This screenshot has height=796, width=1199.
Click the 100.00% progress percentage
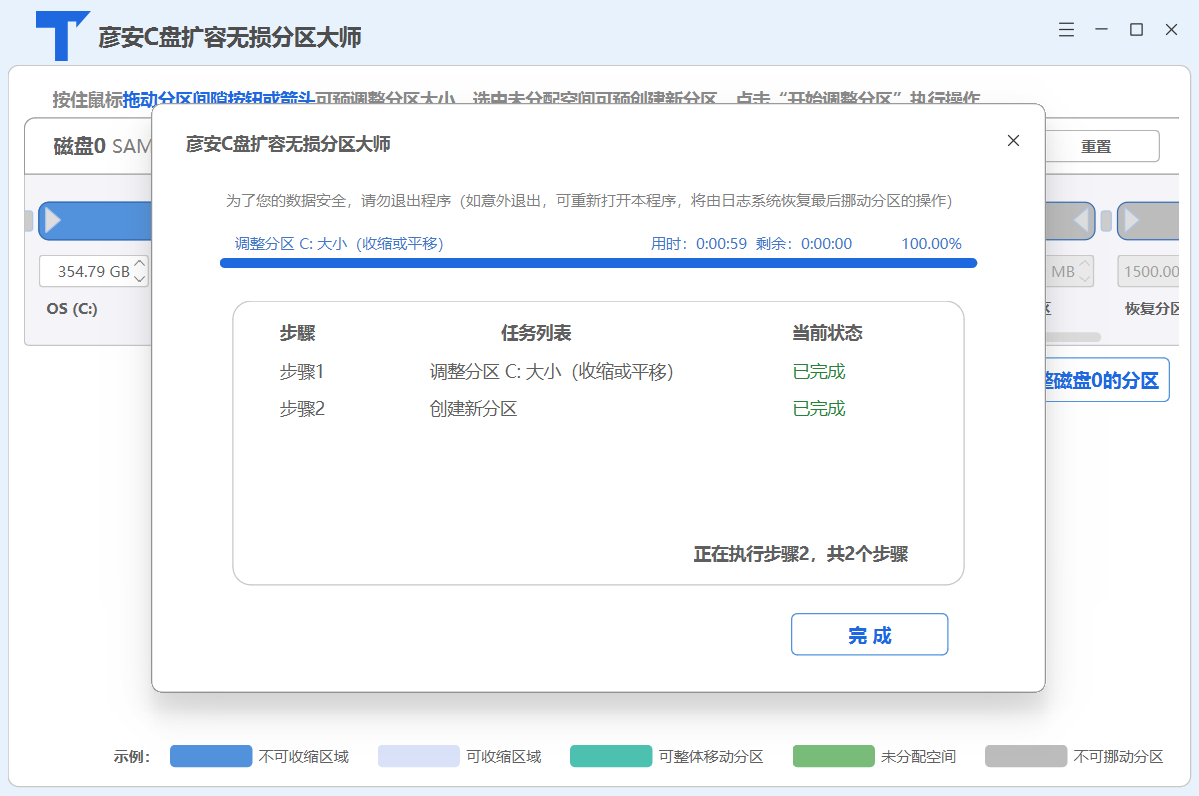931,244
